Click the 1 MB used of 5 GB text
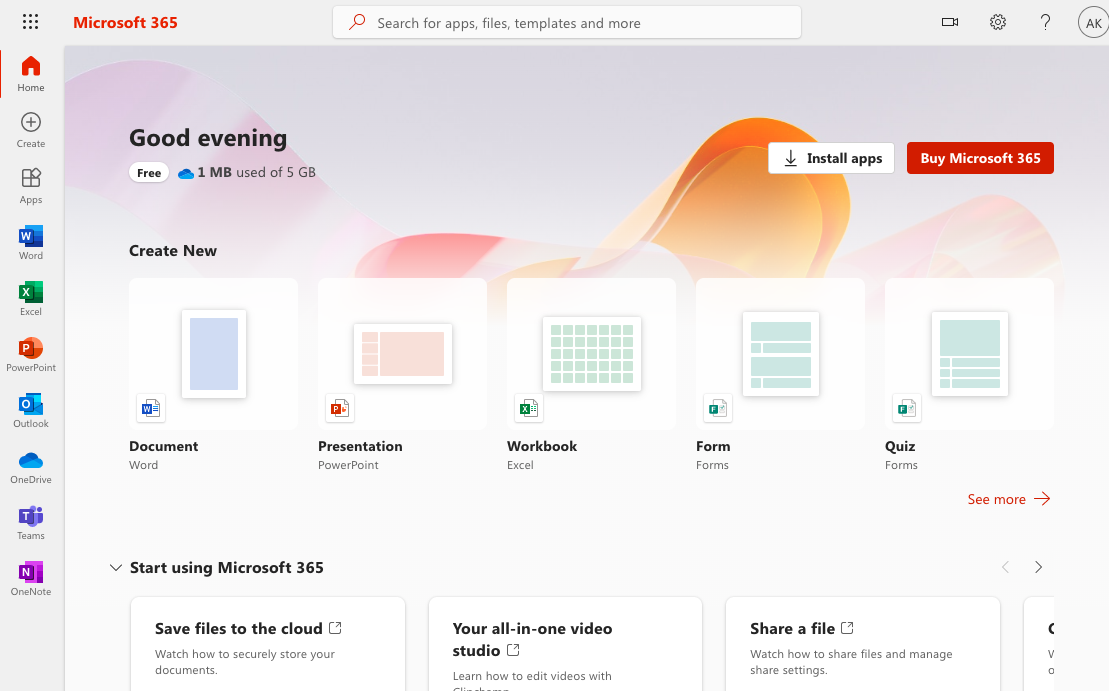1109x691 pixels. coord(256,173)
